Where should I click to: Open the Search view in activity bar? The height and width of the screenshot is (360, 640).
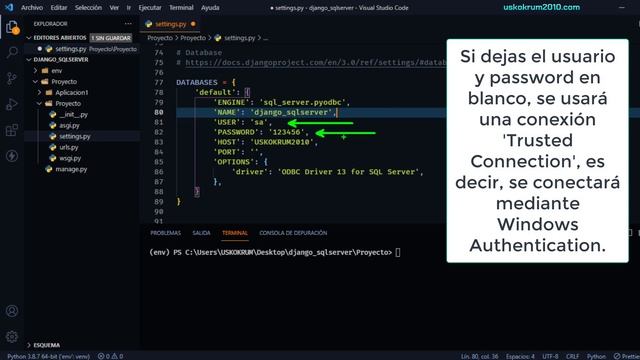(12, 52)
